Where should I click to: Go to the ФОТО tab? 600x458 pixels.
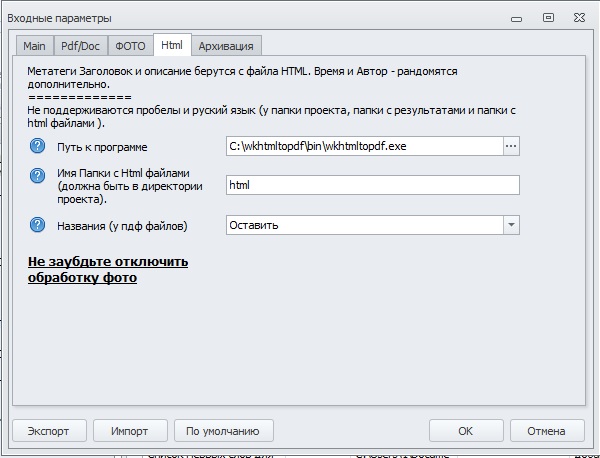(130, 46)
